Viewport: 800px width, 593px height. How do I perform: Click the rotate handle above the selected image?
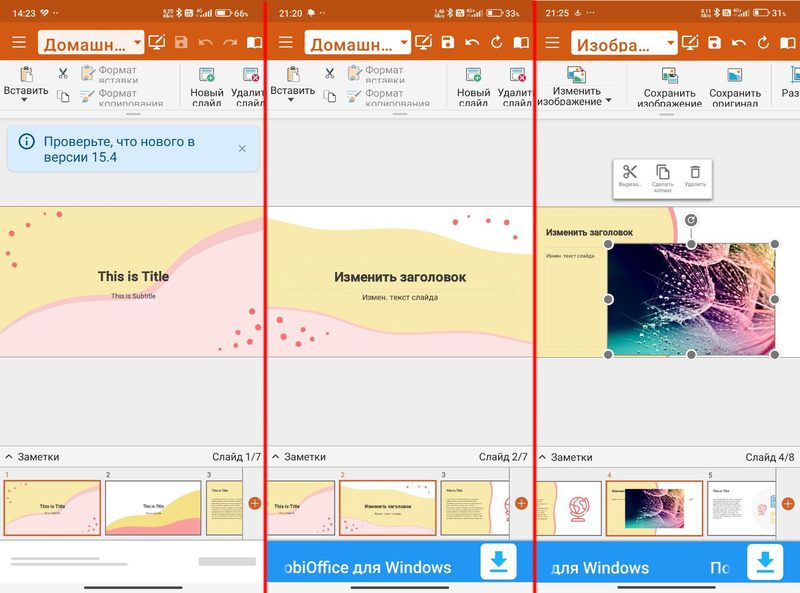click(691, 220)
